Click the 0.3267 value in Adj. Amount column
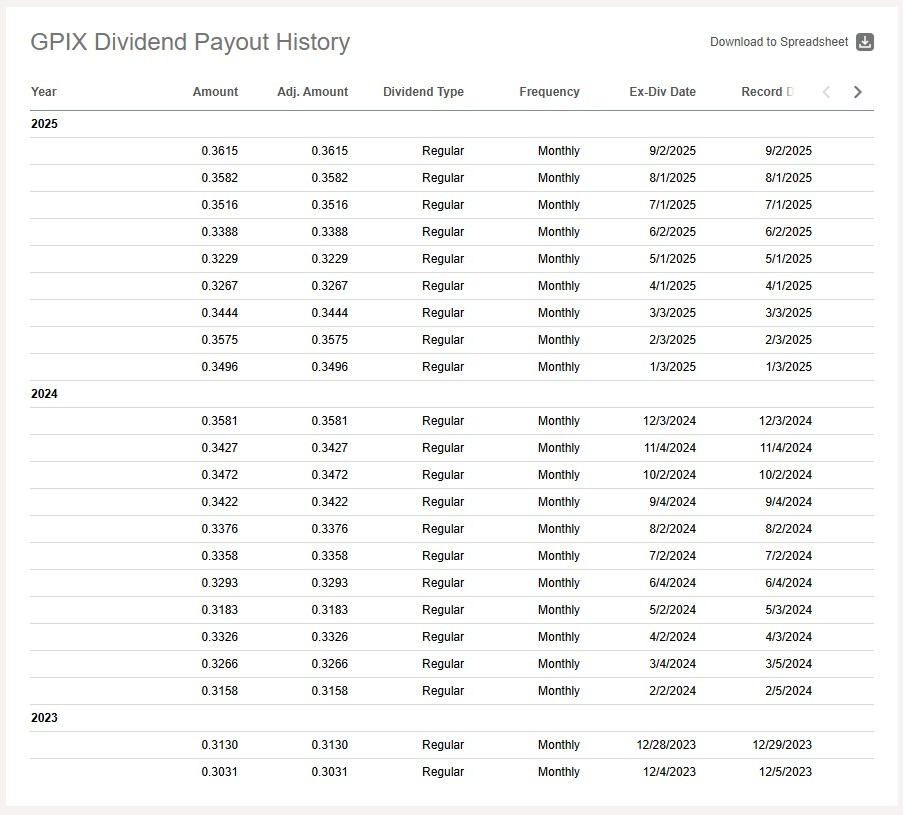The height and width of the screenshot is (815, 903). click(x=329, y=286)
